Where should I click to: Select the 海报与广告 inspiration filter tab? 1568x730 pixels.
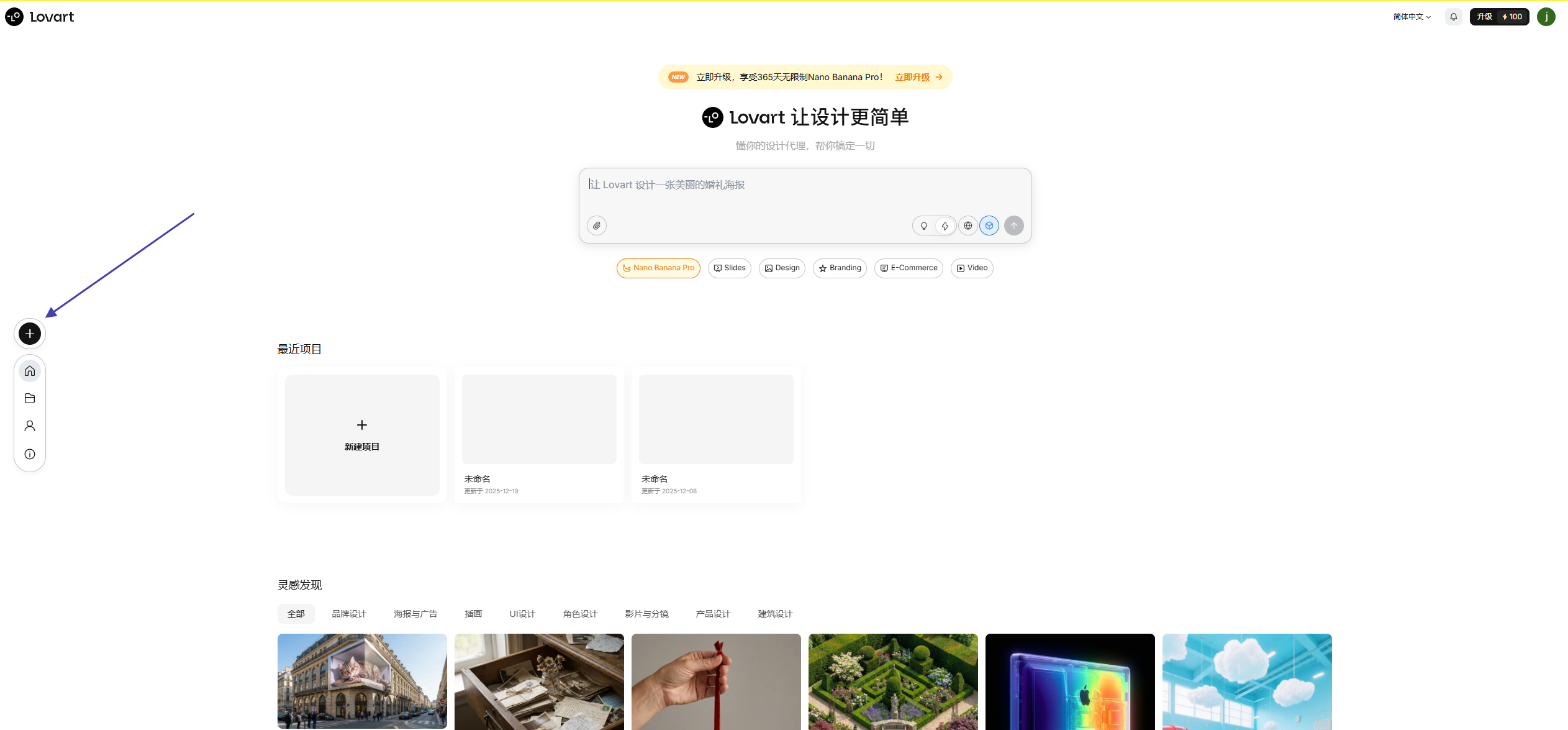[415, 613]
